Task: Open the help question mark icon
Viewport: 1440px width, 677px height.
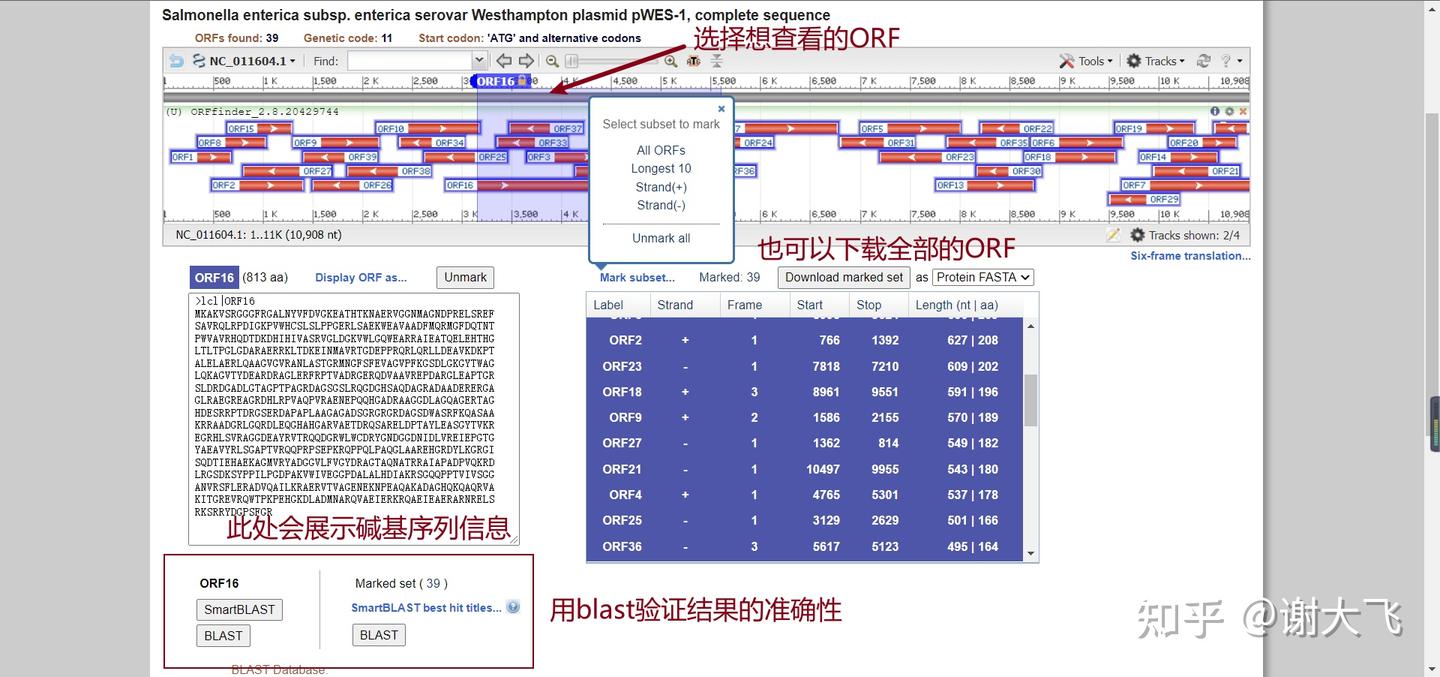Action: coord(1226,61)
